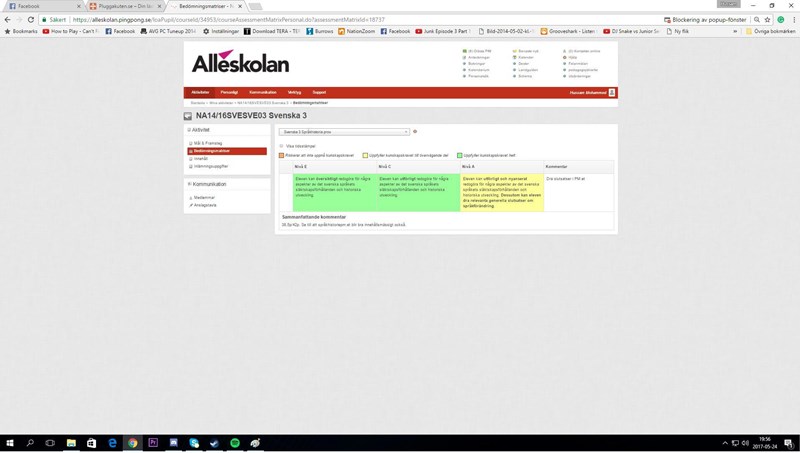The image size is (800, 453).
Task: Switch to the Facebook browser tab
Action: (x=38, y=5)
